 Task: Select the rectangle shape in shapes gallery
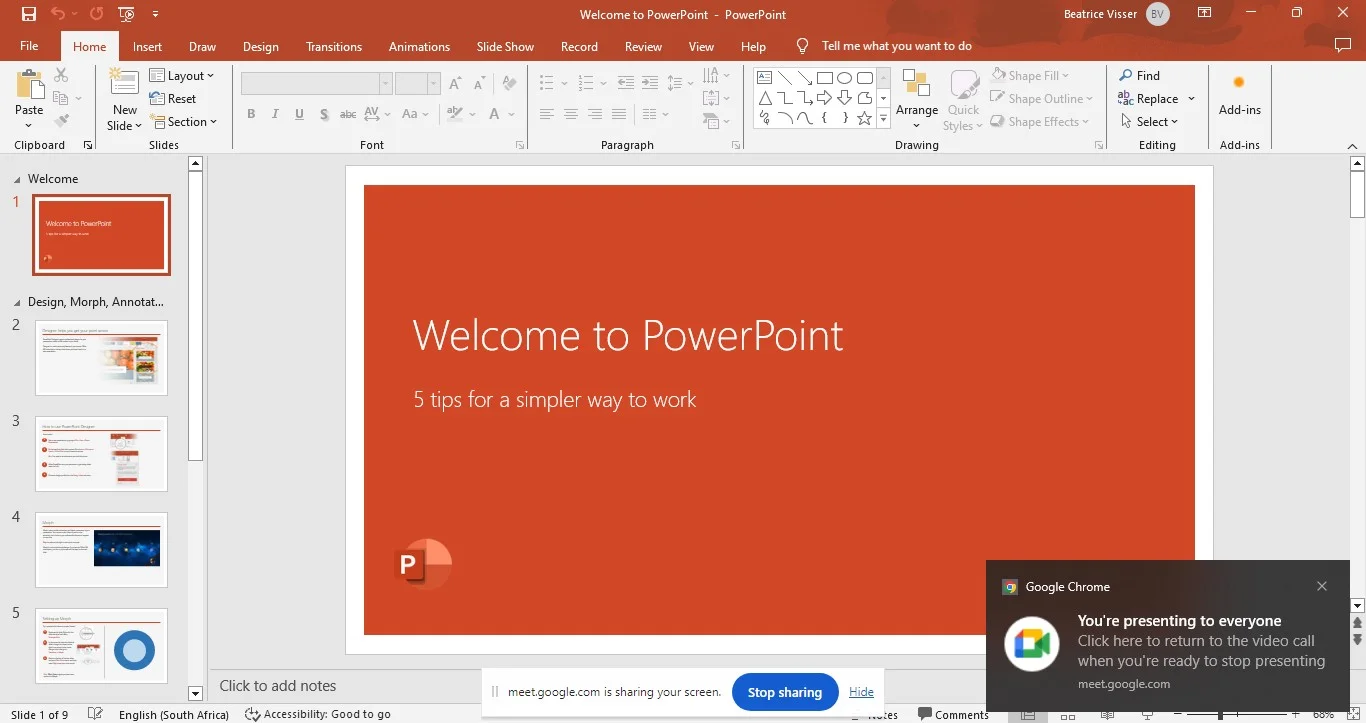pyautogui.click(x=825, y=78)
